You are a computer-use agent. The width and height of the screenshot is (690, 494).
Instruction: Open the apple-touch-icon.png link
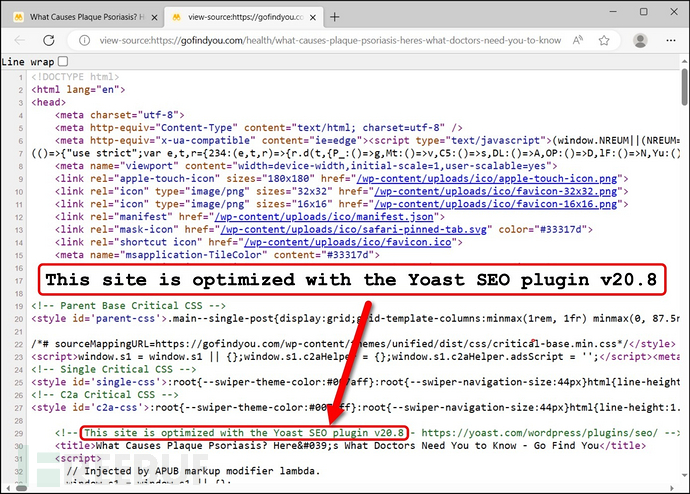[x=487, y=179]
